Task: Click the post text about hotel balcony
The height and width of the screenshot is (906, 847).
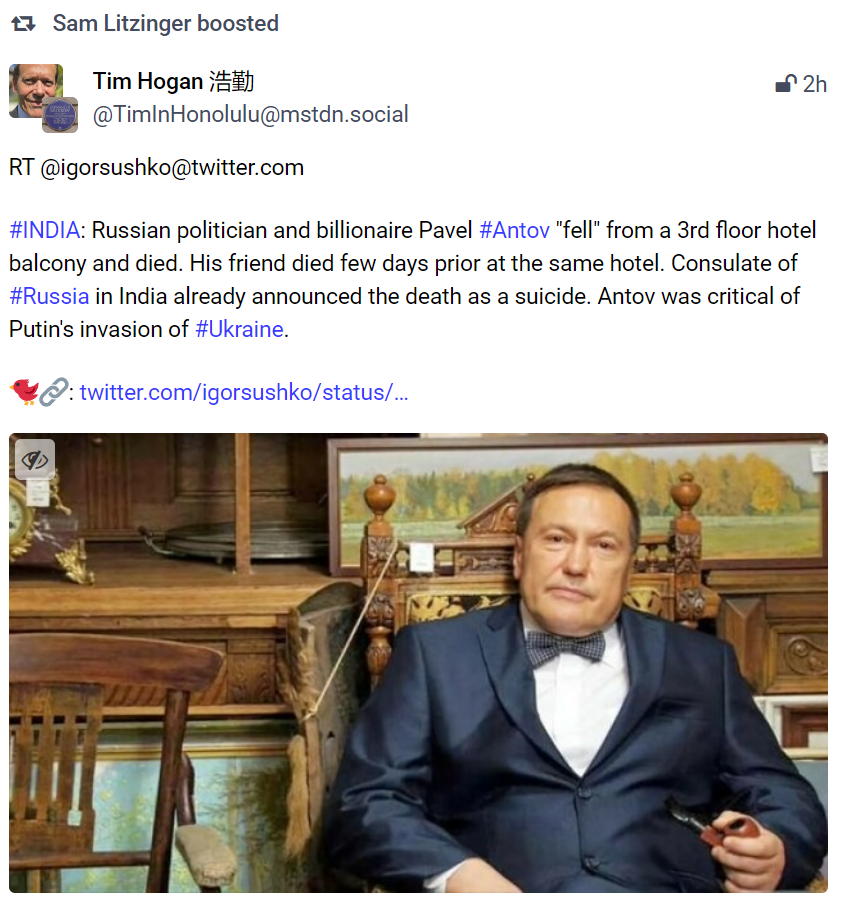Action: 400,264
